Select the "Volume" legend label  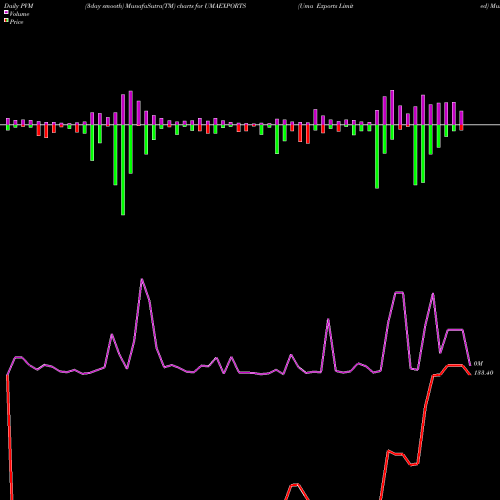(19, 14)
